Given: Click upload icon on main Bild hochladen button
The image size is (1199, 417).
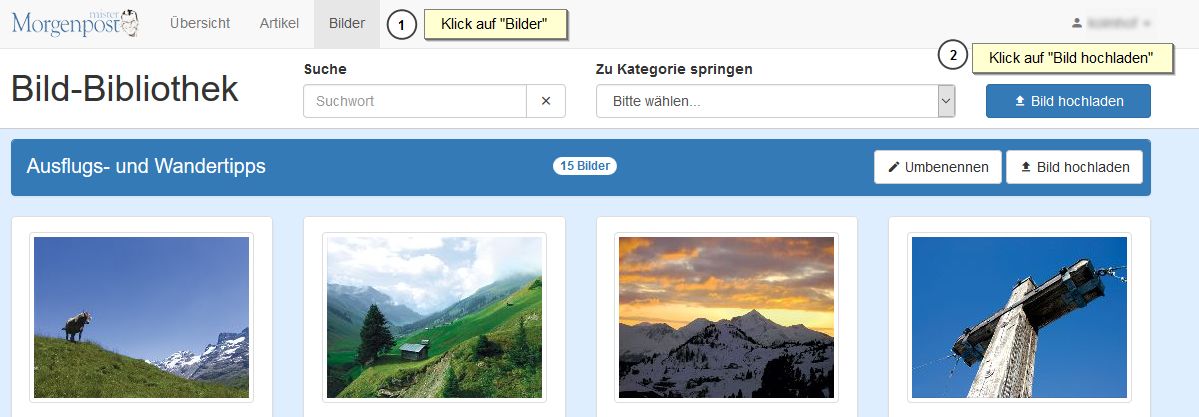Looking at the screenshot, I should (x=1020, y=101).
